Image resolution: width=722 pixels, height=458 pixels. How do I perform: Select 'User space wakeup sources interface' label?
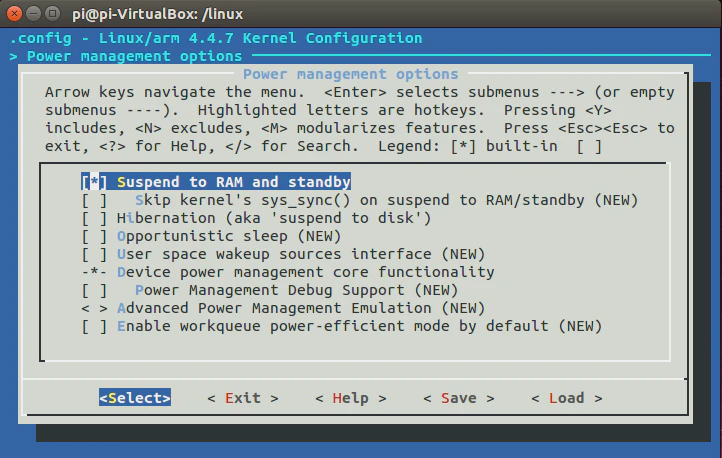click(x=301, y=254)
